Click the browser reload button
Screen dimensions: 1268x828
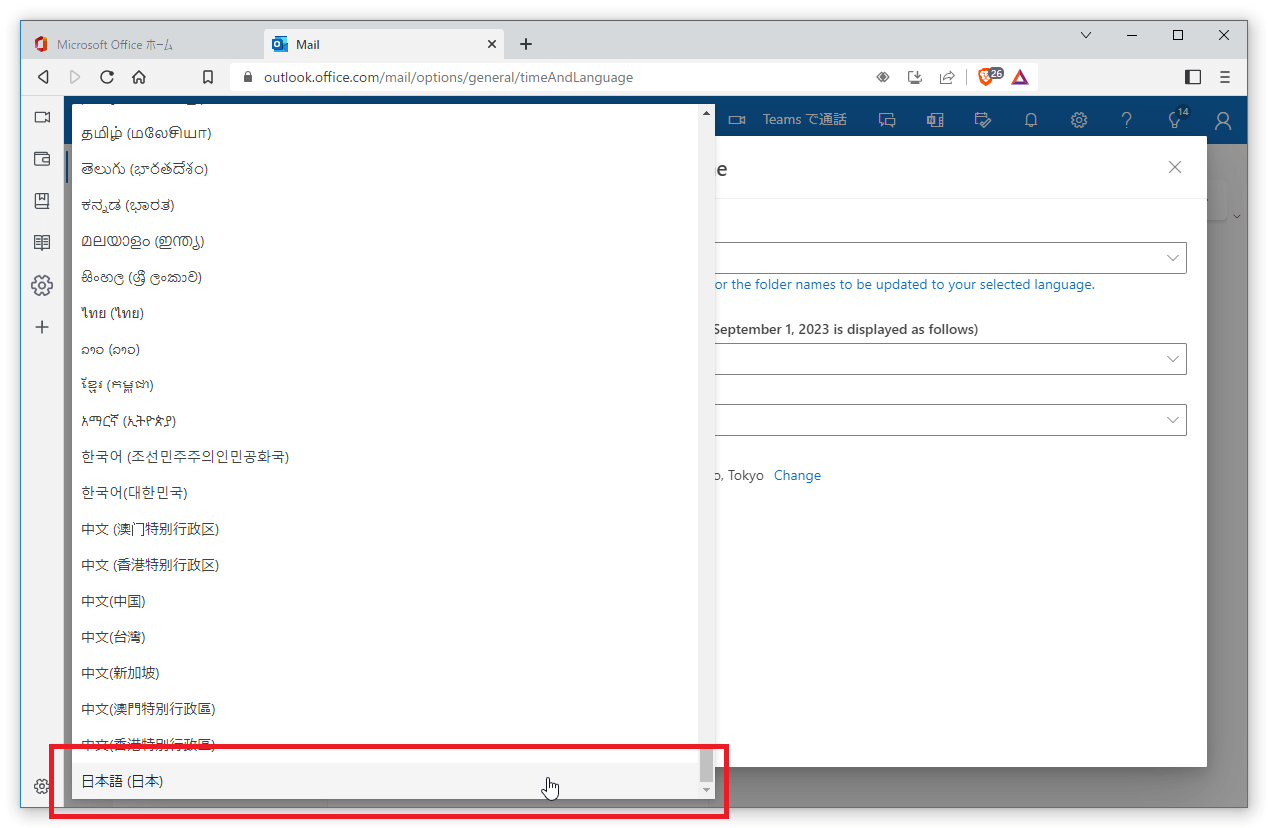tap(107, 77)
